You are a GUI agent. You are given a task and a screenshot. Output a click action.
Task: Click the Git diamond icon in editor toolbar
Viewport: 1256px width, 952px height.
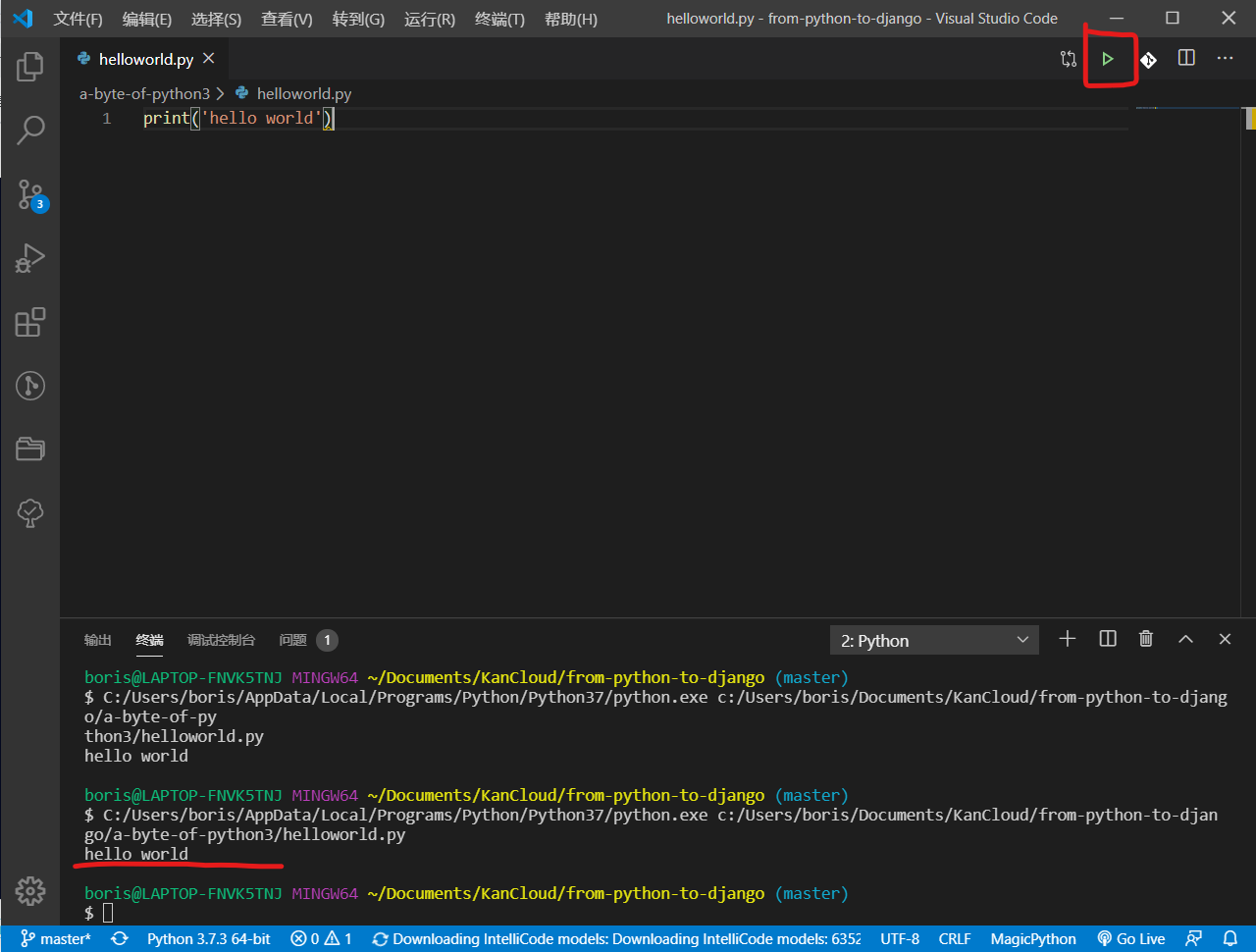[1148, 59]
